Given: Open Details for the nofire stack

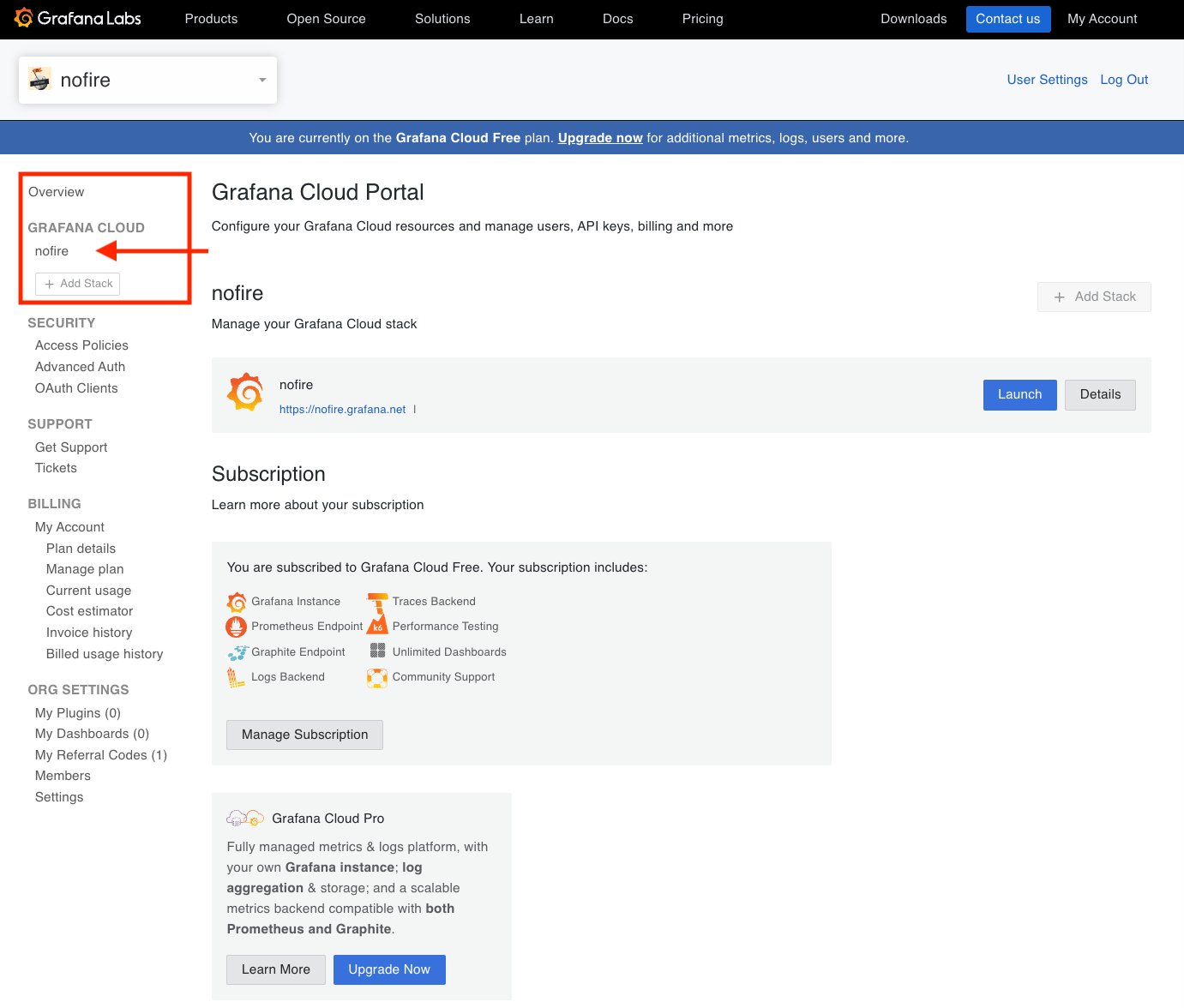Looking at the screenshot, I should [x=1101, y=395].
